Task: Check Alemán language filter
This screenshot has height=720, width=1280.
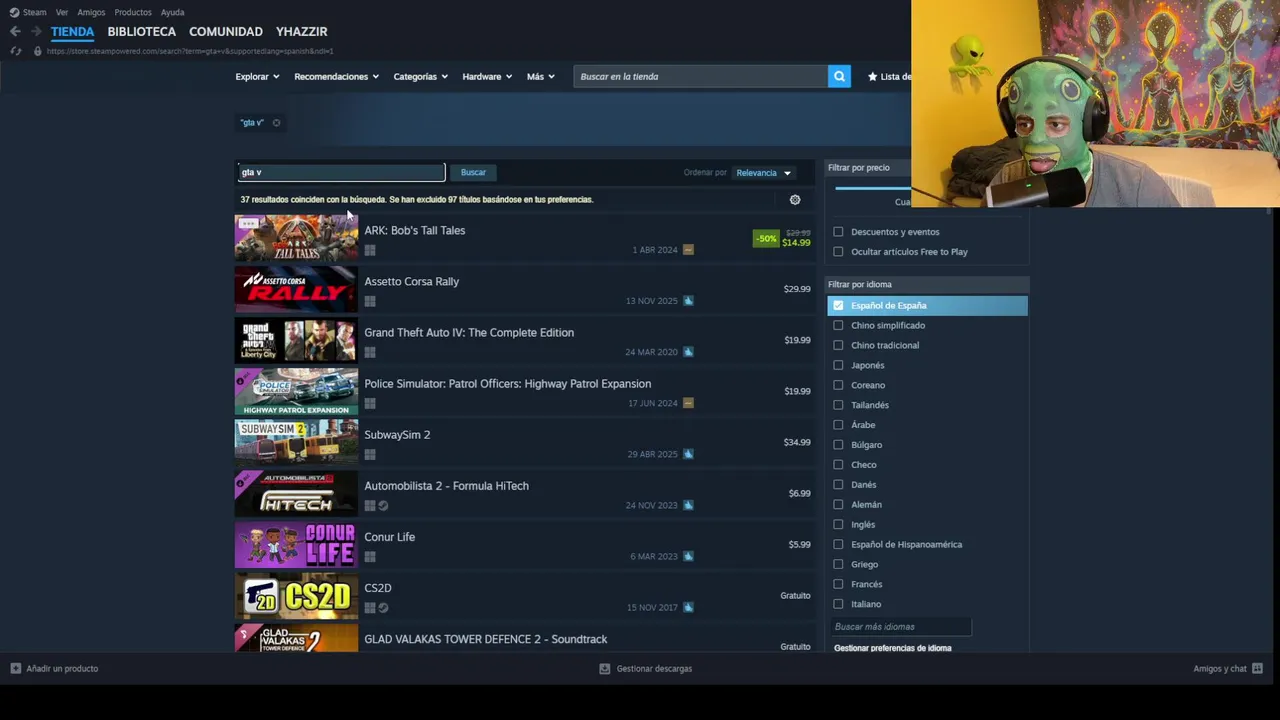Action: [x=838, y=504]
